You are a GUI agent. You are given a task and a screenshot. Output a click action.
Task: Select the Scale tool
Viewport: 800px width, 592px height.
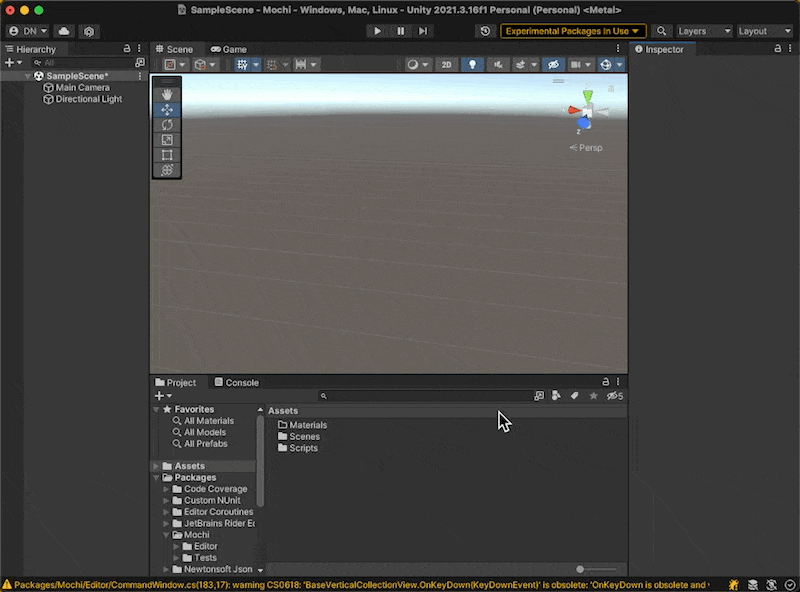(x=167, y=140)
